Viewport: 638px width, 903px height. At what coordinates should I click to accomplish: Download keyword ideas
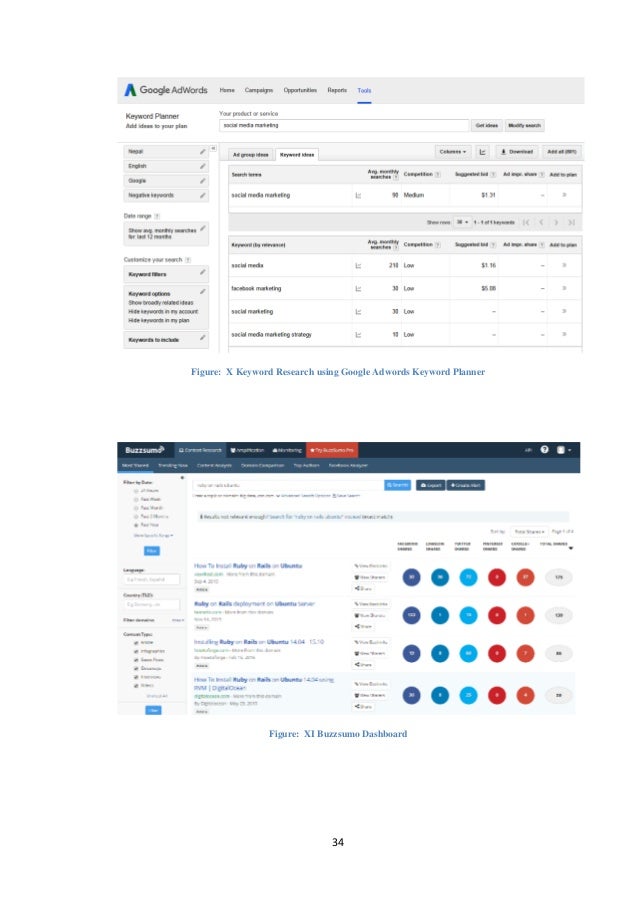click(x=517, y=152)
